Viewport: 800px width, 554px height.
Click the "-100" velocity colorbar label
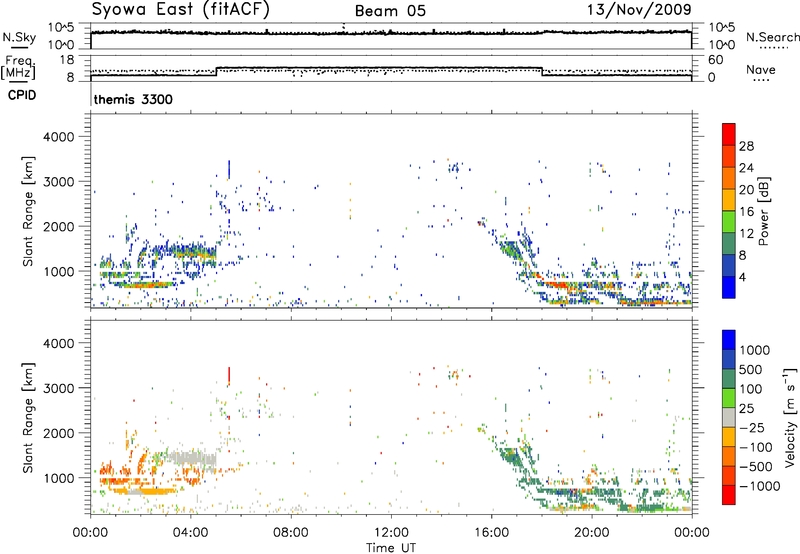756,447
